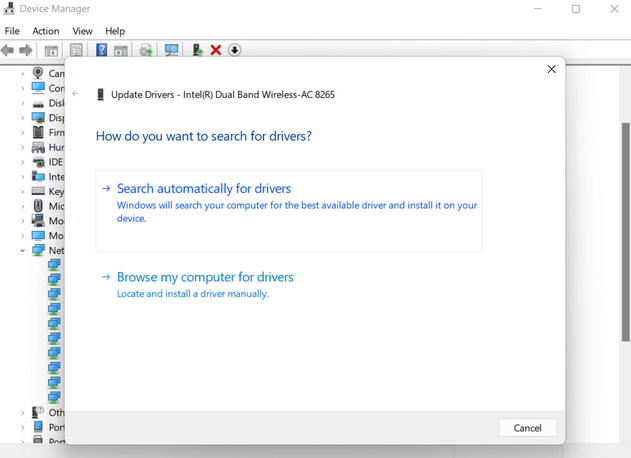Expand the 'Inte' category chevron
This screenshot has width=631, height=458.
point(23,177)
